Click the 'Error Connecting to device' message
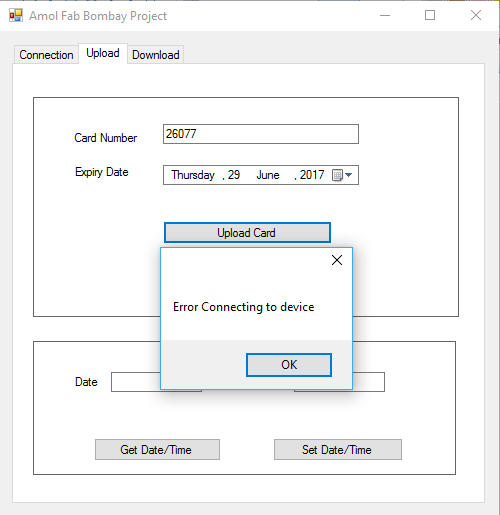Image resolution: width=500 pixels, height=515 pixels. pyautogui.click(x=244, y=307)
